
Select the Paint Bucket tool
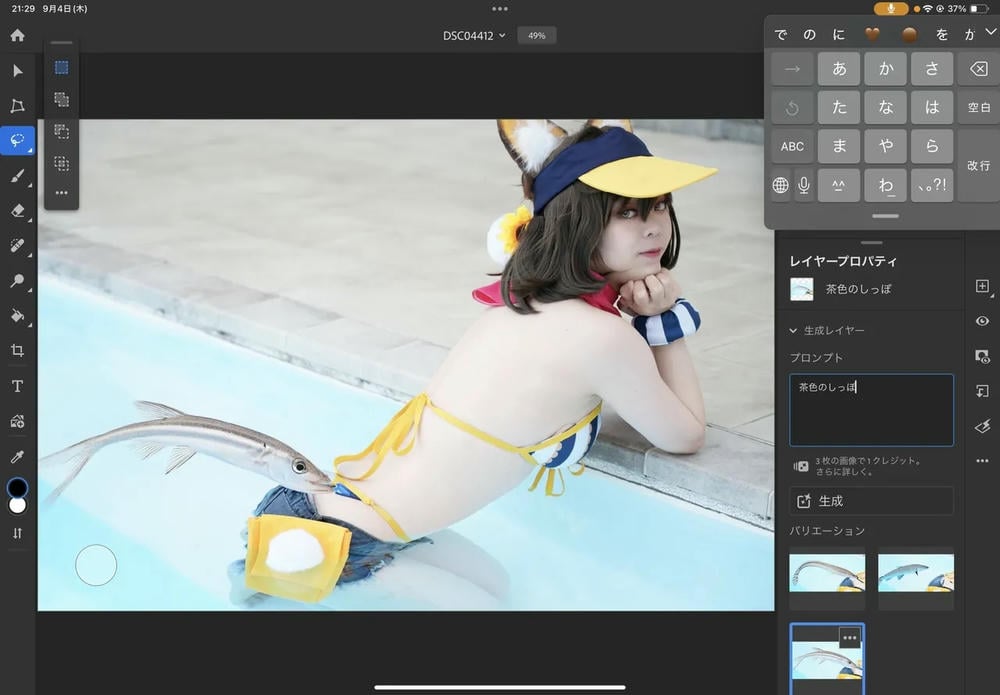pos(17,316)
